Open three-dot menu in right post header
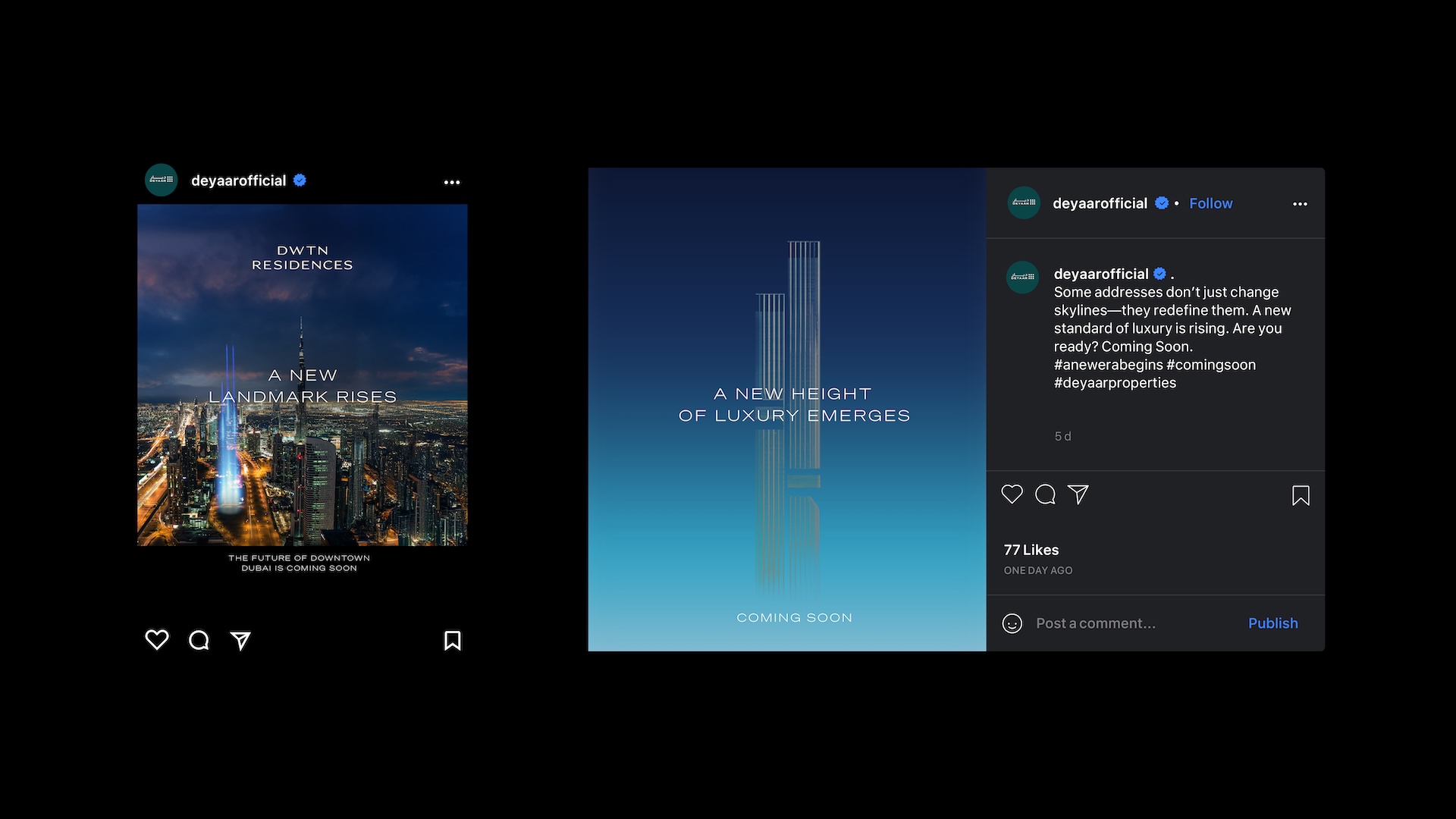 click(x=1300, y=204)
